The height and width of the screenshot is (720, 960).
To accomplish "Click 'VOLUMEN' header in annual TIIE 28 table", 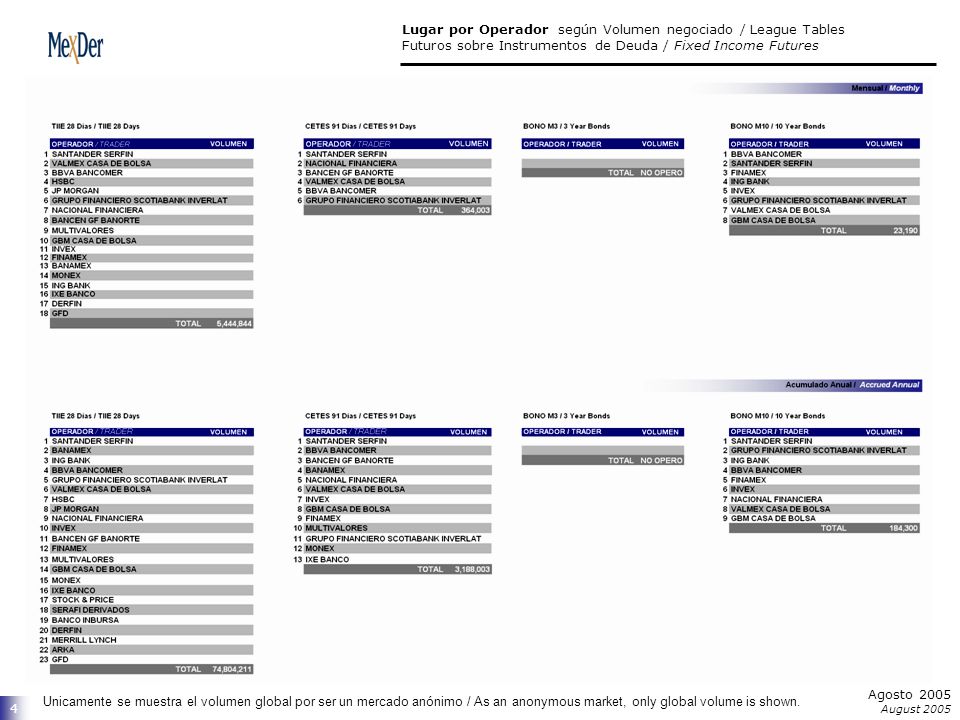I will coord(228,432).
